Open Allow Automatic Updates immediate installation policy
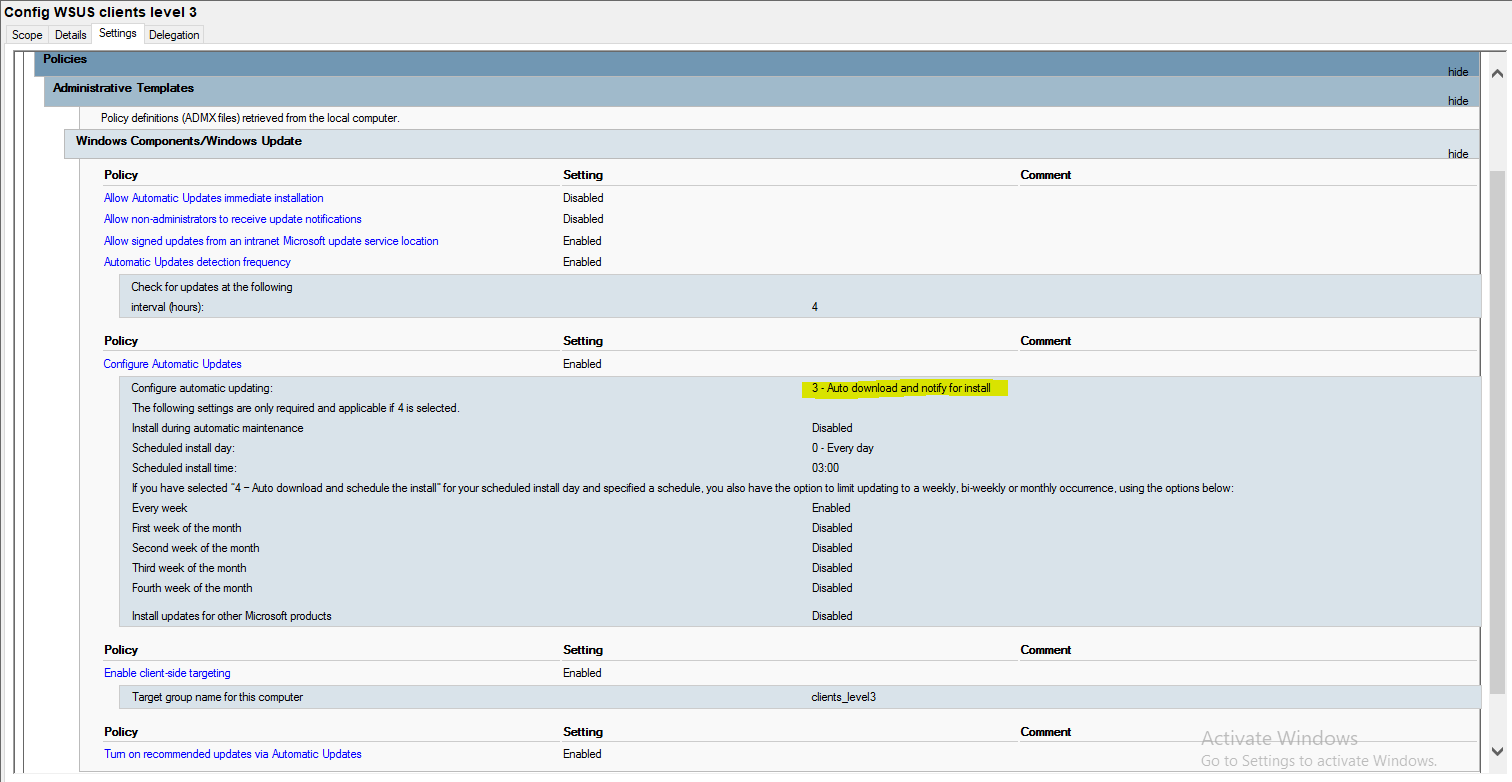The height and width of the screenshot is (782, 1512). coord(214,198)
